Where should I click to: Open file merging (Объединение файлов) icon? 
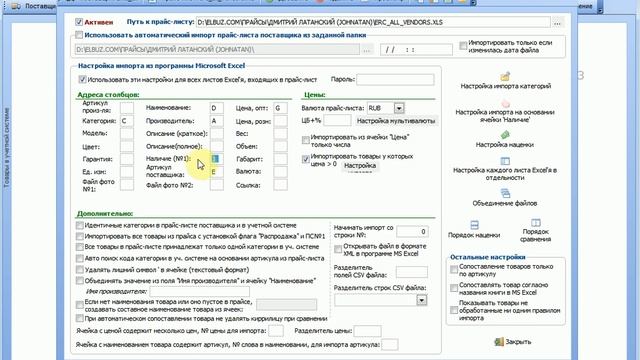pyautogui.click(x=505, y=193)
